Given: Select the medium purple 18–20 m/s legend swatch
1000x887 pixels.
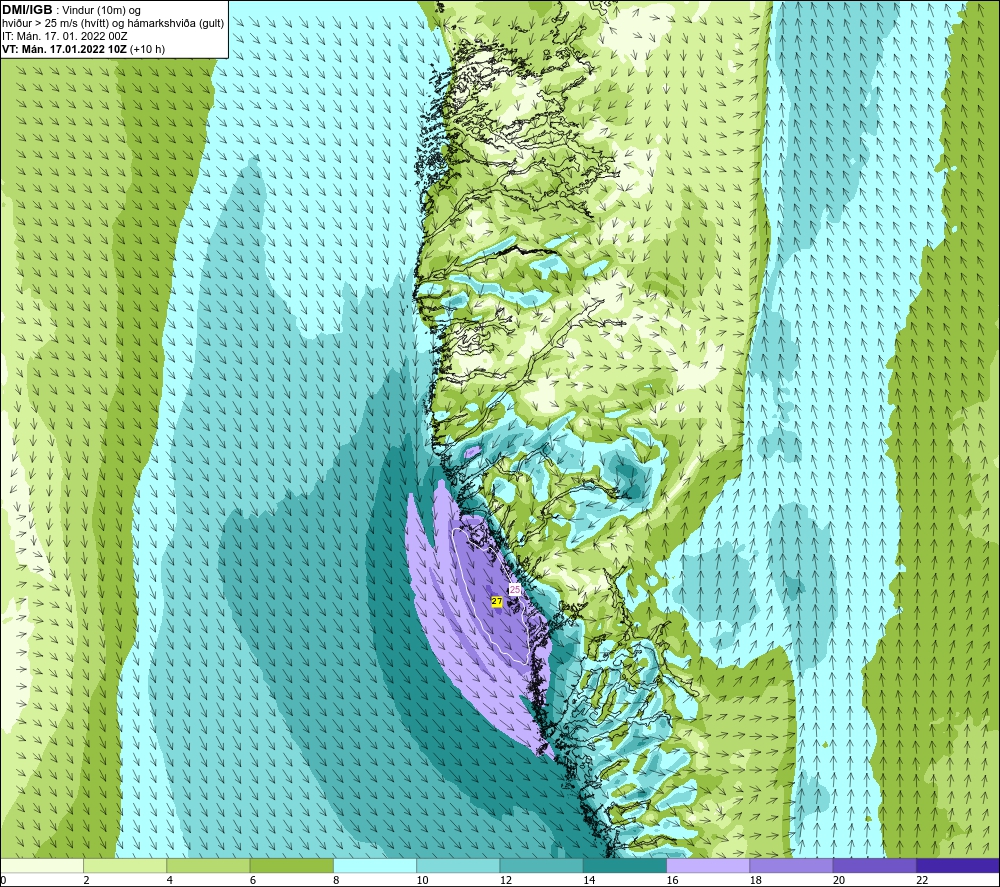Looking at the screenshot, I should (791, 865).
